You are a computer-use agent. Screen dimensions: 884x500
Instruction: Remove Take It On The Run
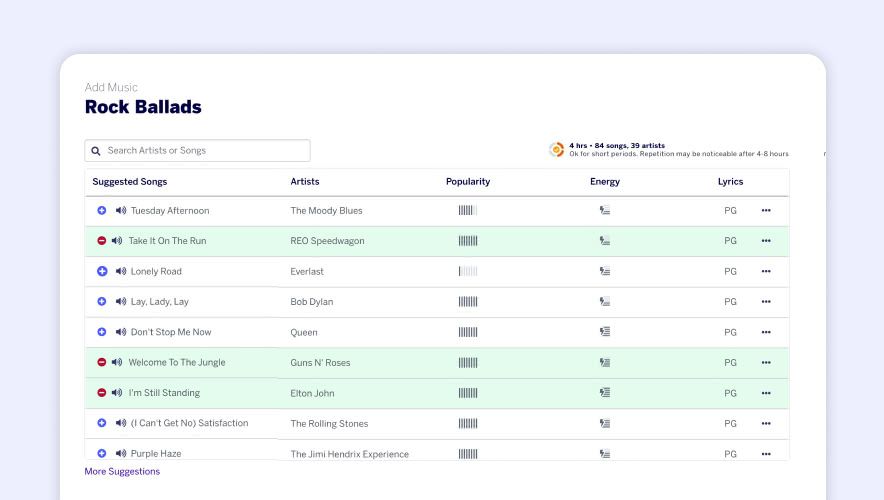[101, 241]
